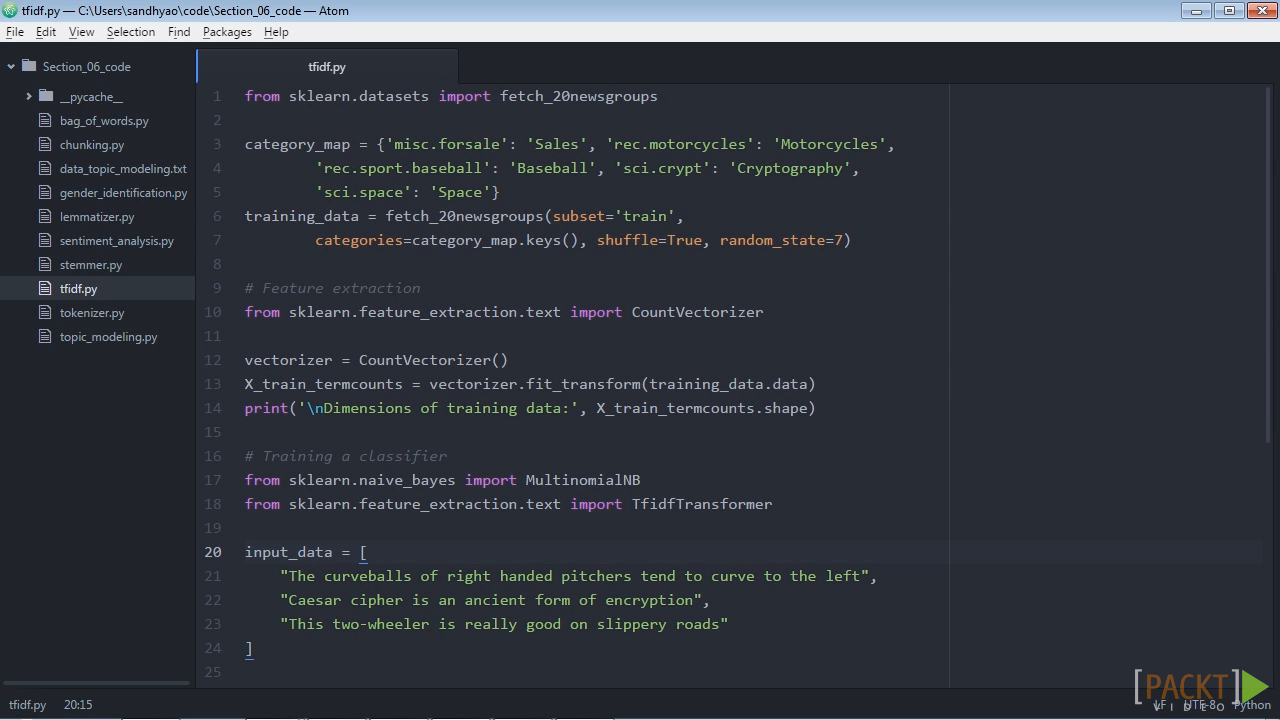The height and width of the screenshot is (720, 1280).
Task: Click the Section_06_code project folder icon
Action: pos(29,66)
